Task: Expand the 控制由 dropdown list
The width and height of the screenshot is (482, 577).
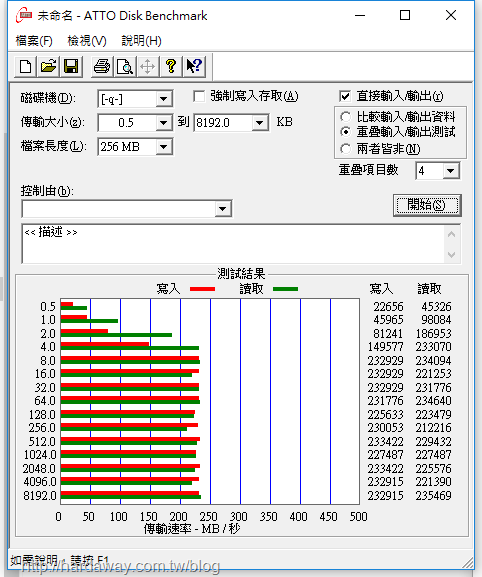Action: point(222,209)
